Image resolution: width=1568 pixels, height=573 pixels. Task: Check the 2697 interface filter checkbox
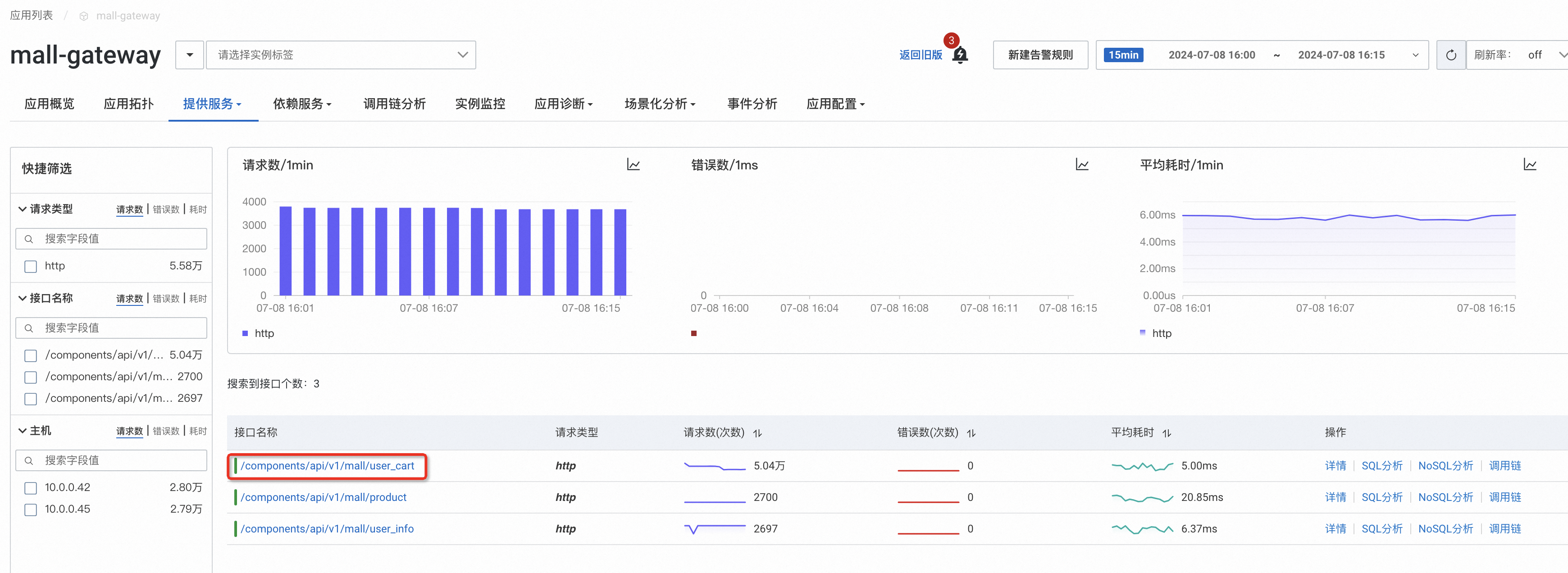(x=31, y=399)
